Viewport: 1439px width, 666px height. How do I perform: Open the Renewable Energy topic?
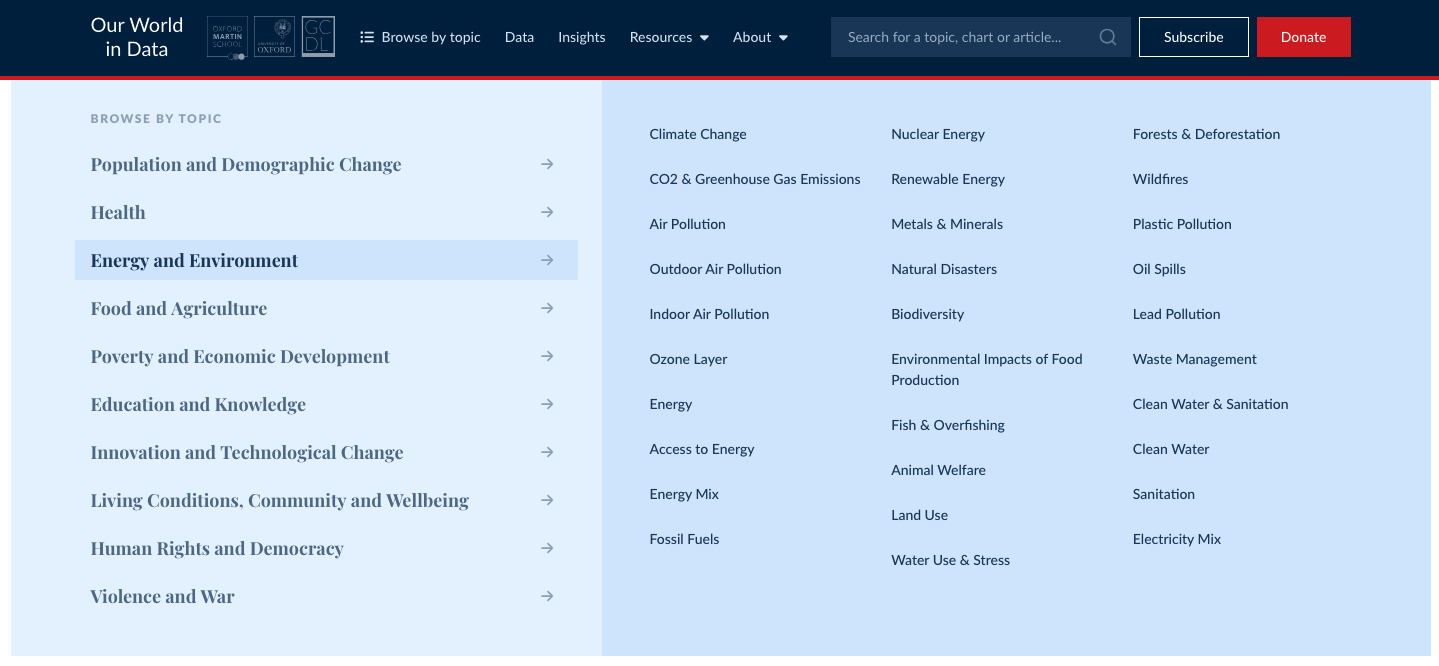point(947,179)
